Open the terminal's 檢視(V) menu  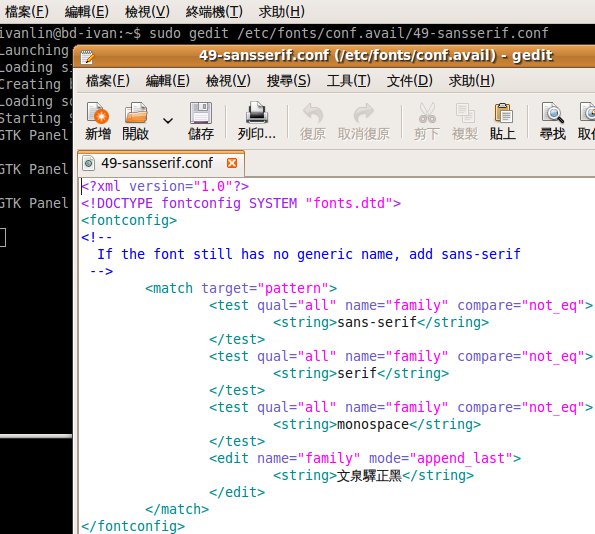(x=147, y=12)
